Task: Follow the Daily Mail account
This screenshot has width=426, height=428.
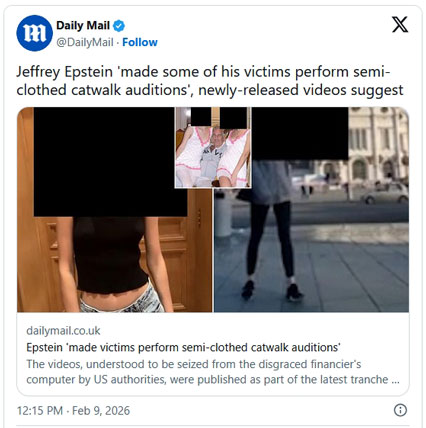Action: tap(140, 42)
